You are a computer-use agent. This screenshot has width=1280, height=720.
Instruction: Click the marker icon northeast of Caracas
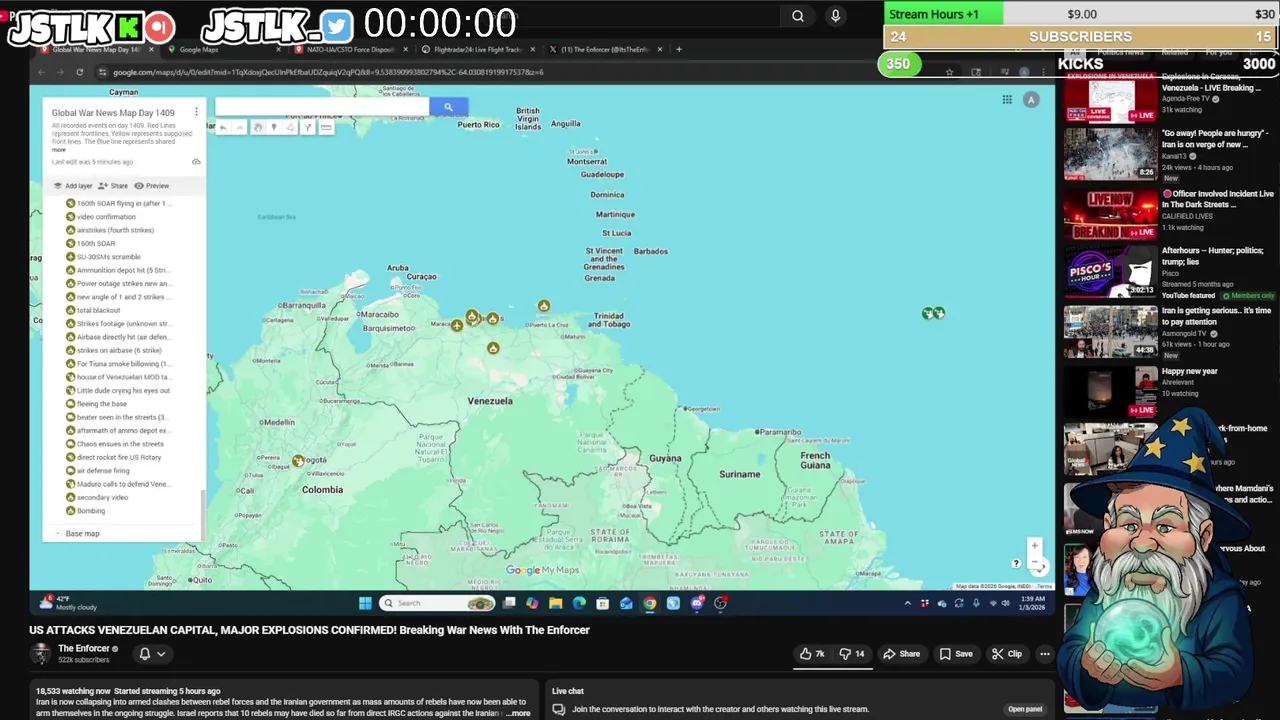[544, 306]
